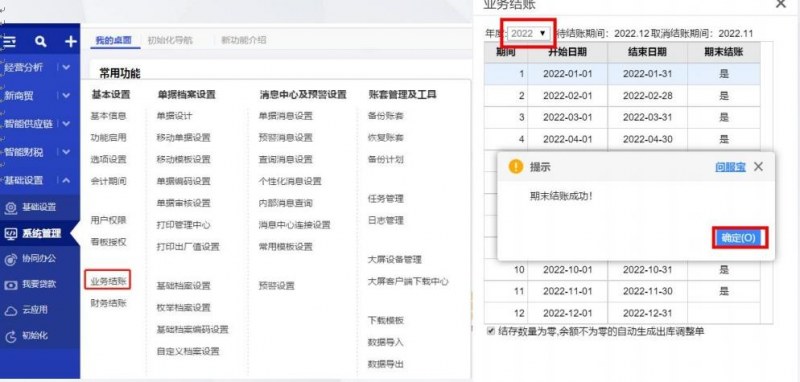
Task: Open 用户权限 menu entry
Action: point(108,220)
